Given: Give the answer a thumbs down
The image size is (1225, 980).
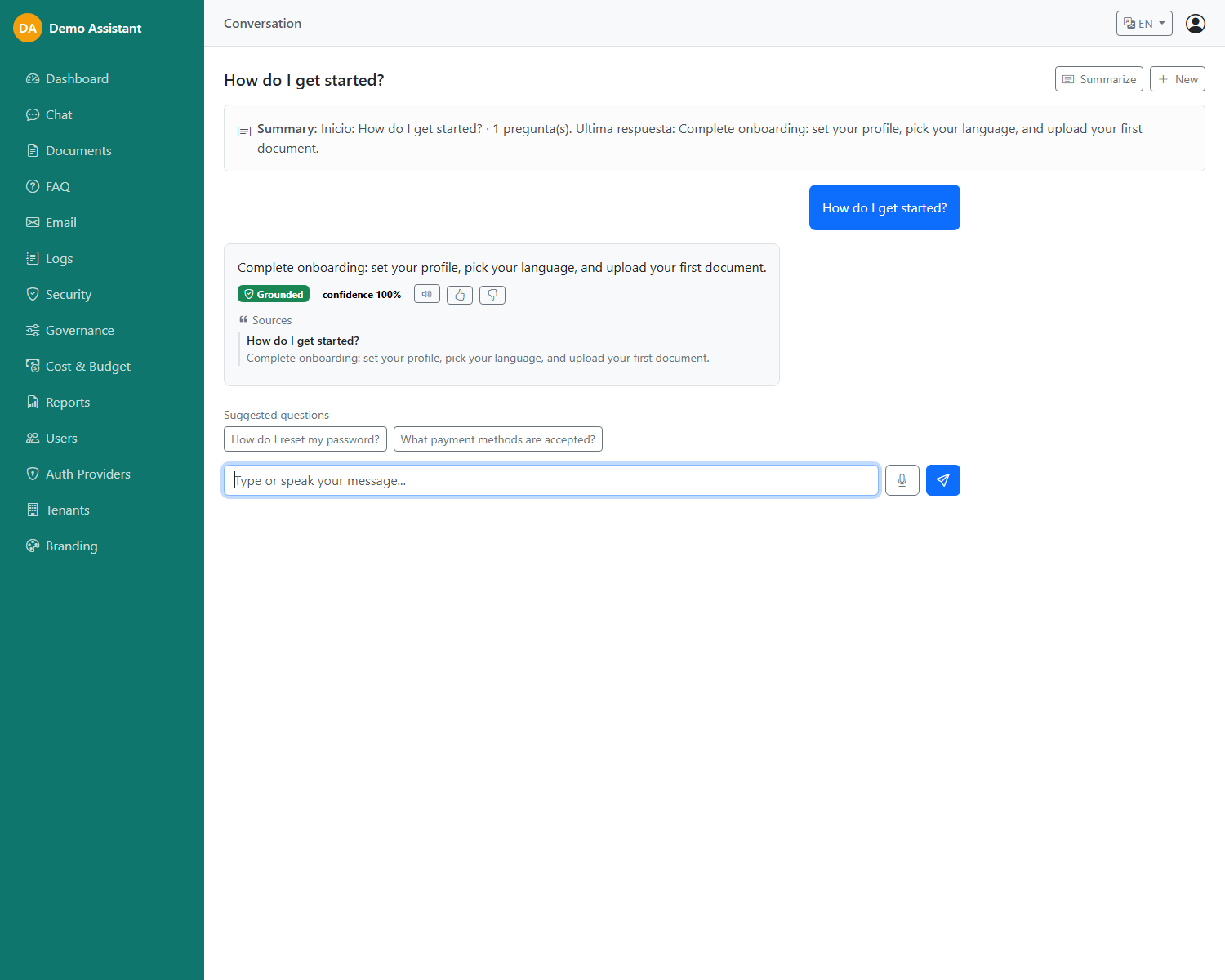Looking at the screenshot, I should [x=492, y=295].
